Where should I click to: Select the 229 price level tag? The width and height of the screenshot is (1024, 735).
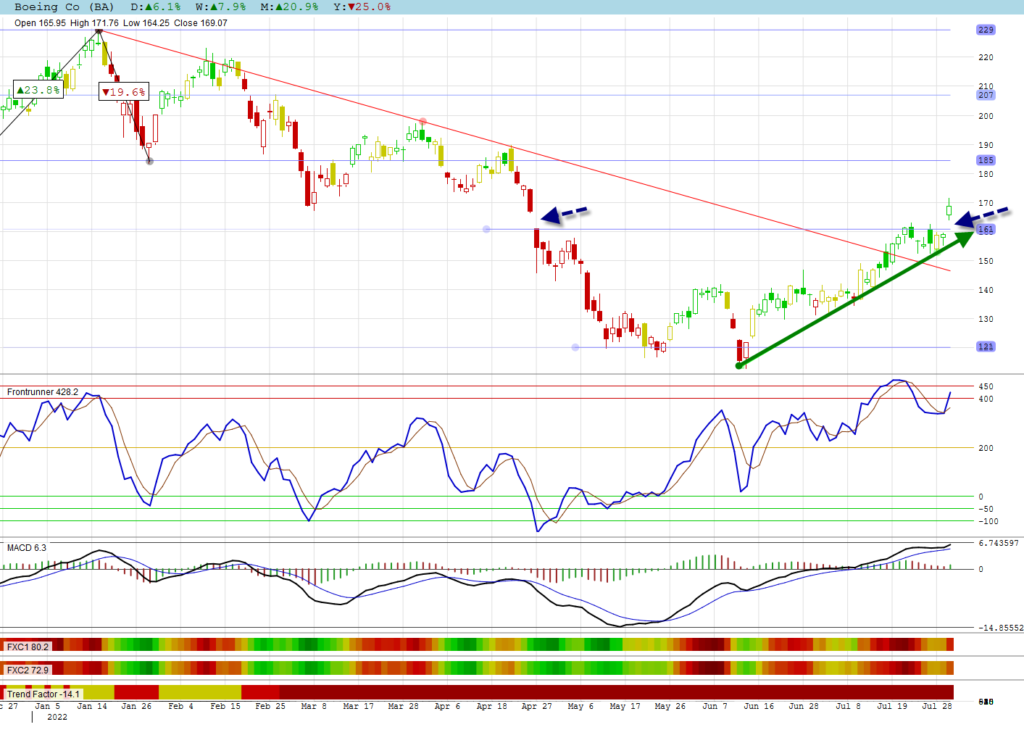985,30
